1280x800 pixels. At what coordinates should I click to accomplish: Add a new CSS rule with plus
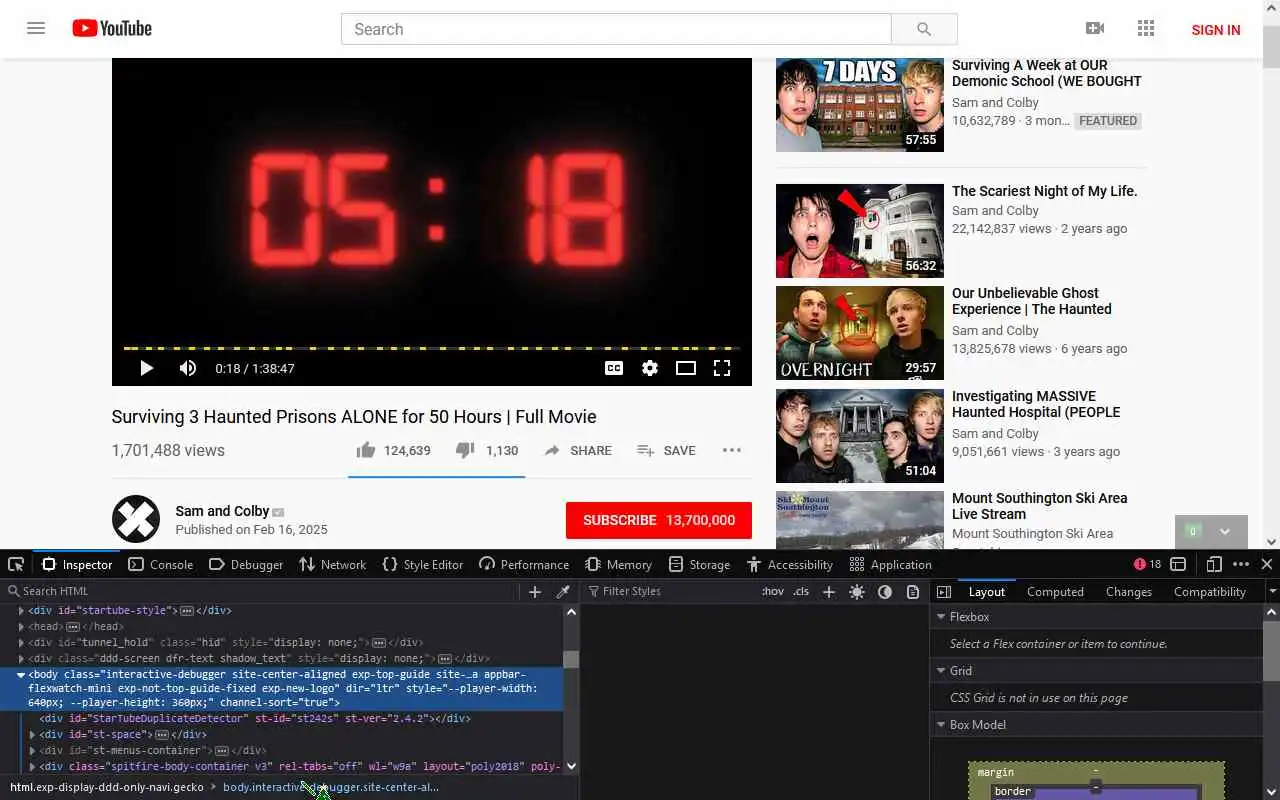[x=829, y=592]
